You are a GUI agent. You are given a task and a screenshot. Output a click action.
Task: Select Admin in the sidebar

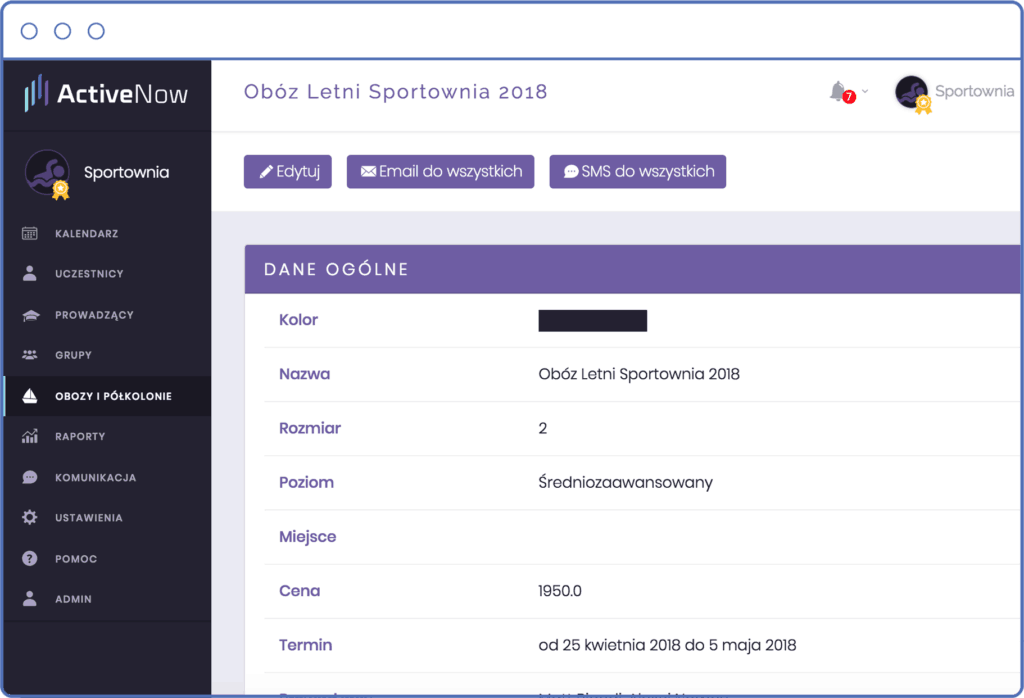point(73,599)
